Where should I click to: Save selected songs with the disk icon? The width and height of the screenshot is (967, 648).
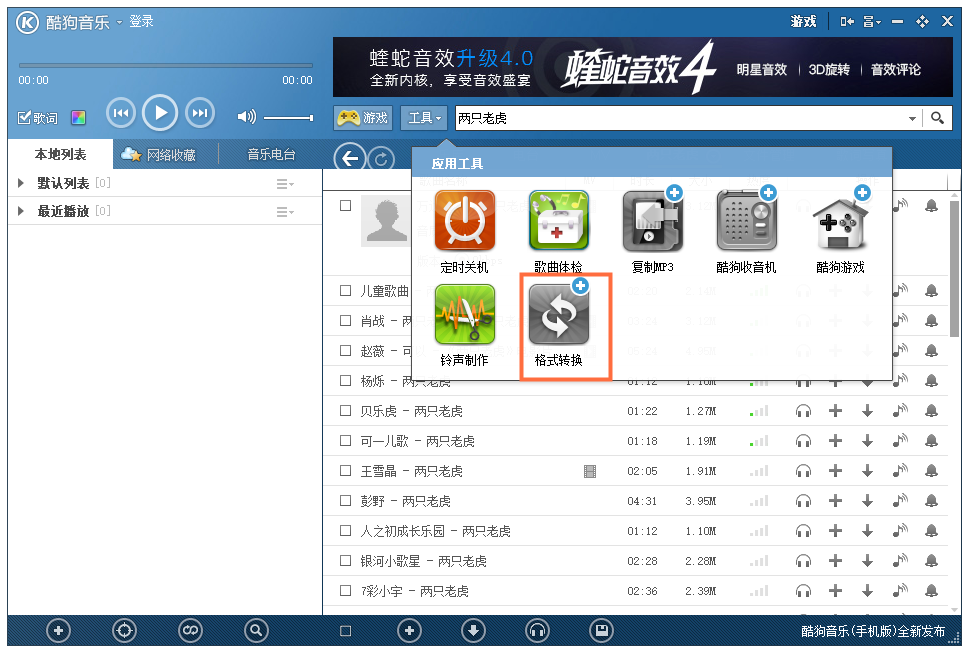pyautogui.click(x=601, y=630)
